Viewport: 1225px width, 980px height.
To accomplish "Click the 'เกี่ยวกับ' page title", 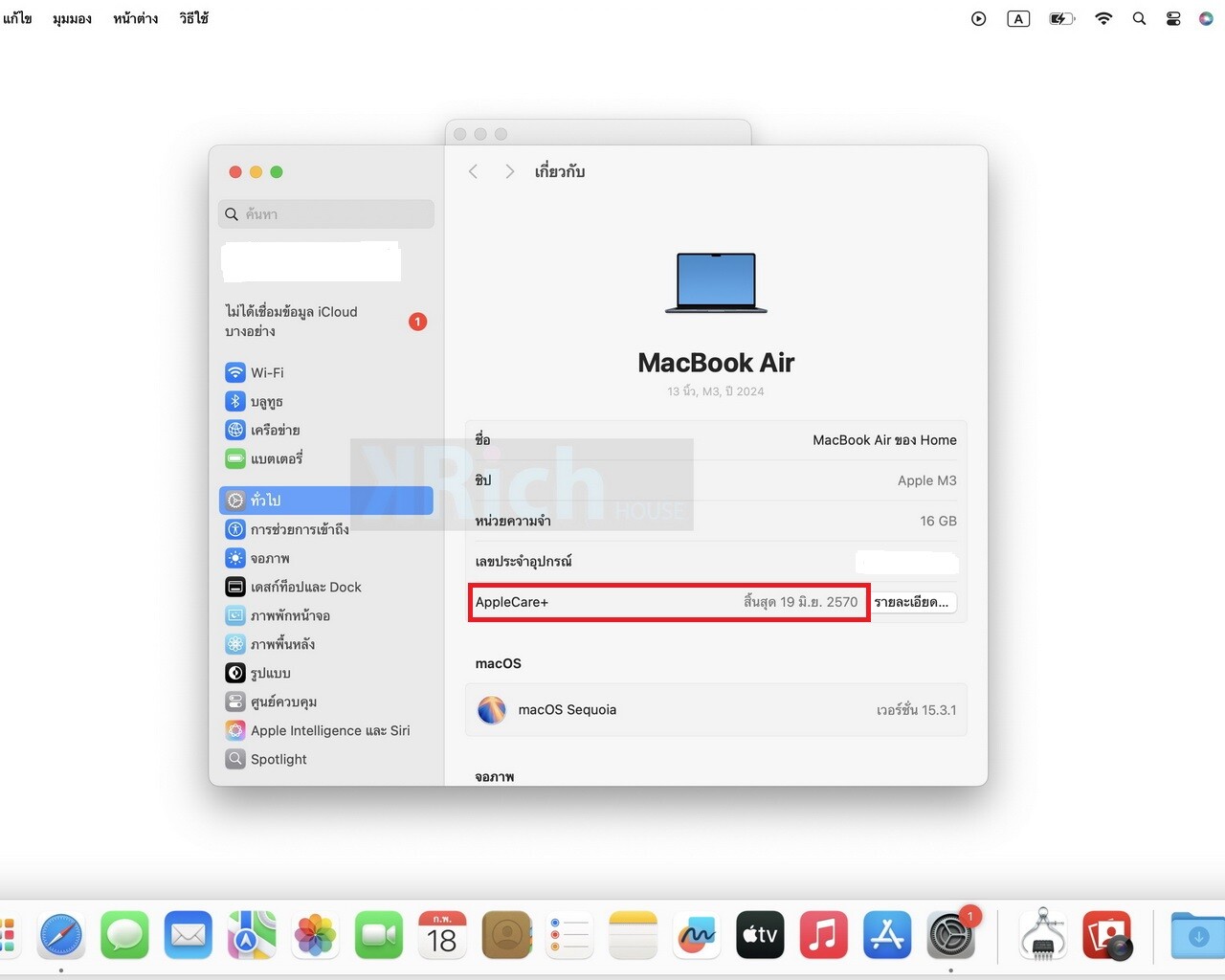I will tap(560, 172).
